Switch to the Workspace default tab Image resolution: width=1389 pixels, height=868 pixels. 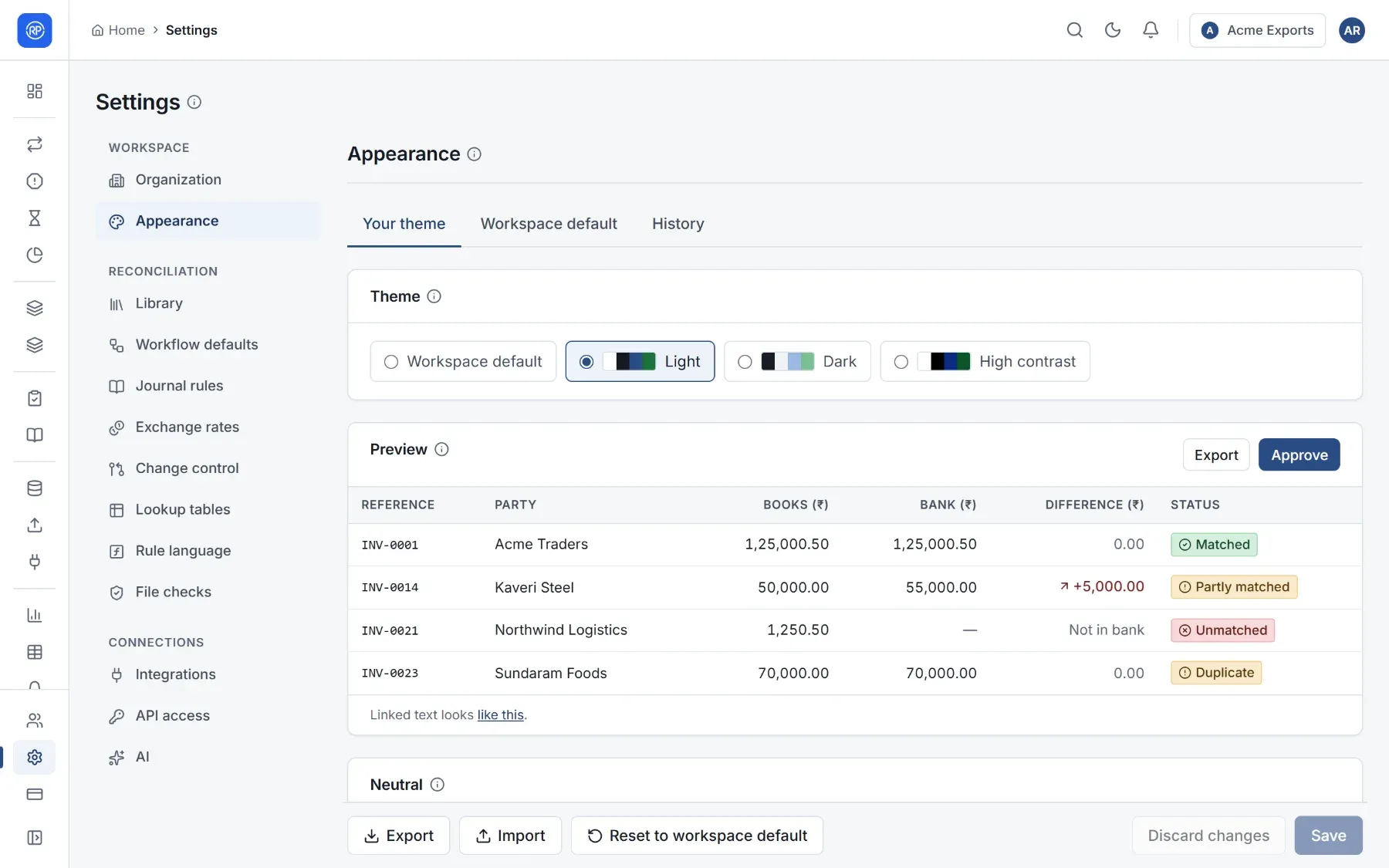(549, 224)
